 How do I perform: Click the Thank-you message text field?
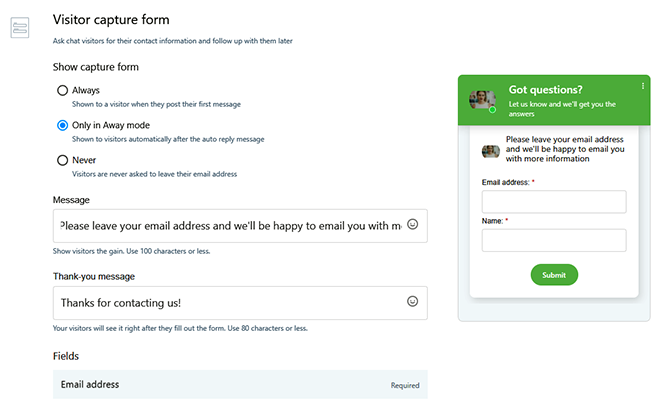(230, 302)
